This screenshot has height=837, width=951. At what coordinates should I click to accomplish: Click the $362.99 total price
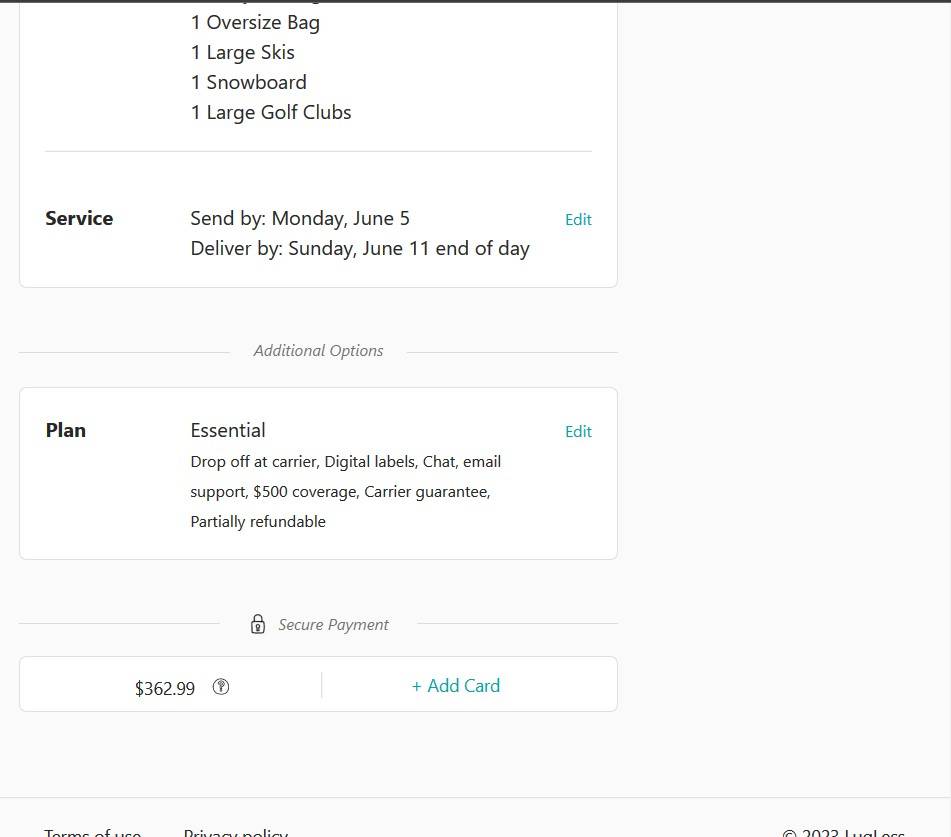click(165, 688)
